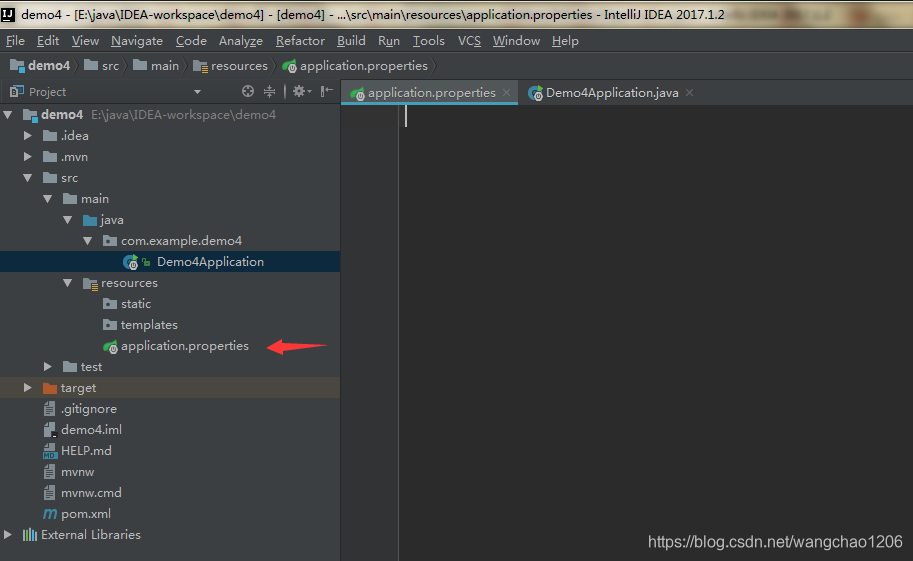Collapse the src folder
913x561 pixels.
[x=27, y=178]
